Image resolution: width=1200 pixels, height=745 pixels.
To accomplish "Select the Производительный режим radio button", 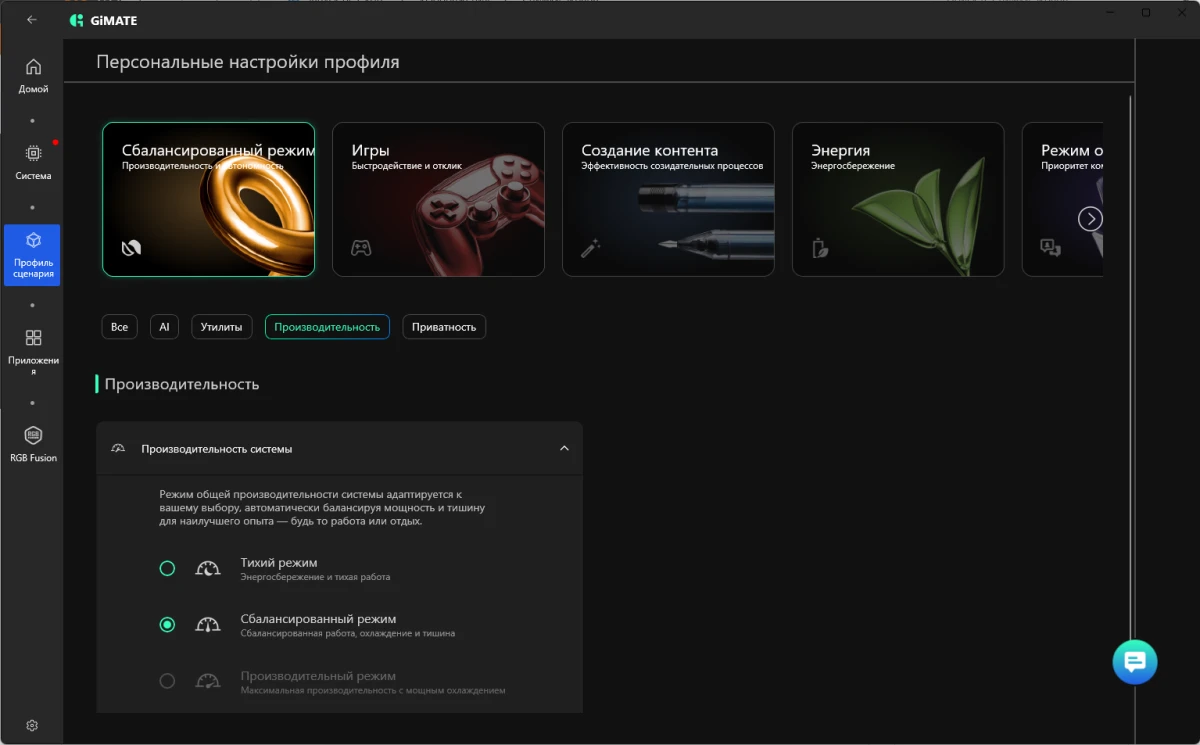I will 167,681.
